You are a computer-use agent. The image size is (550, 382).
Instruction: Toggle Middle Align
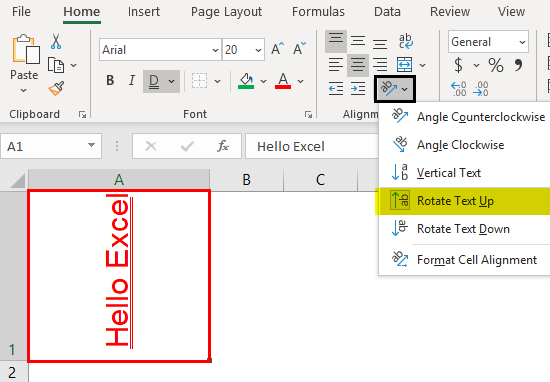pyautogui.click(x=358, y=41)
